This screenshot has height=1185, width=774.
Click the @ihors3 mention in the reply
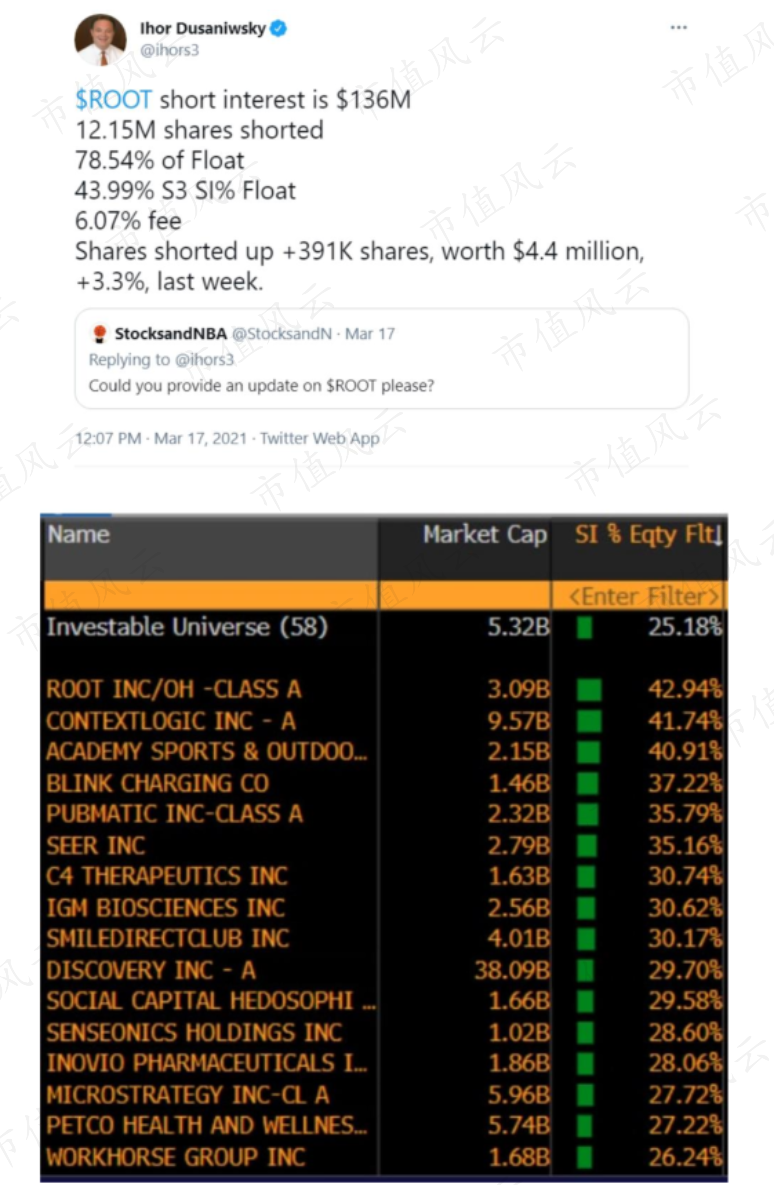pyautogui.click(x=204, y=360)
